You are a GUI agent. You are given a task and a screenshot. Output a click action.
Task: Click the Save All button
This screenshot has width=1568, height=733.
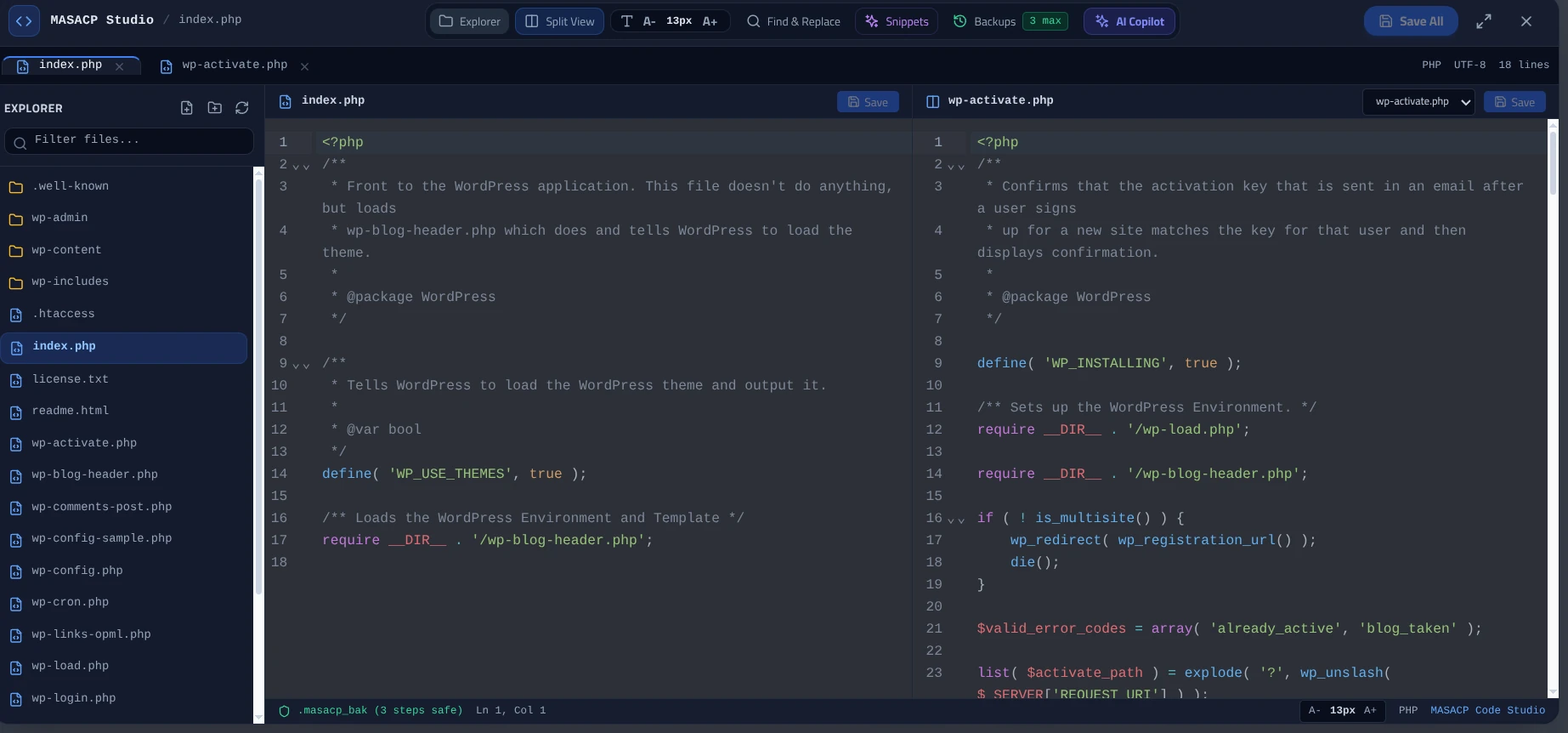click(x=1411, y=21)
